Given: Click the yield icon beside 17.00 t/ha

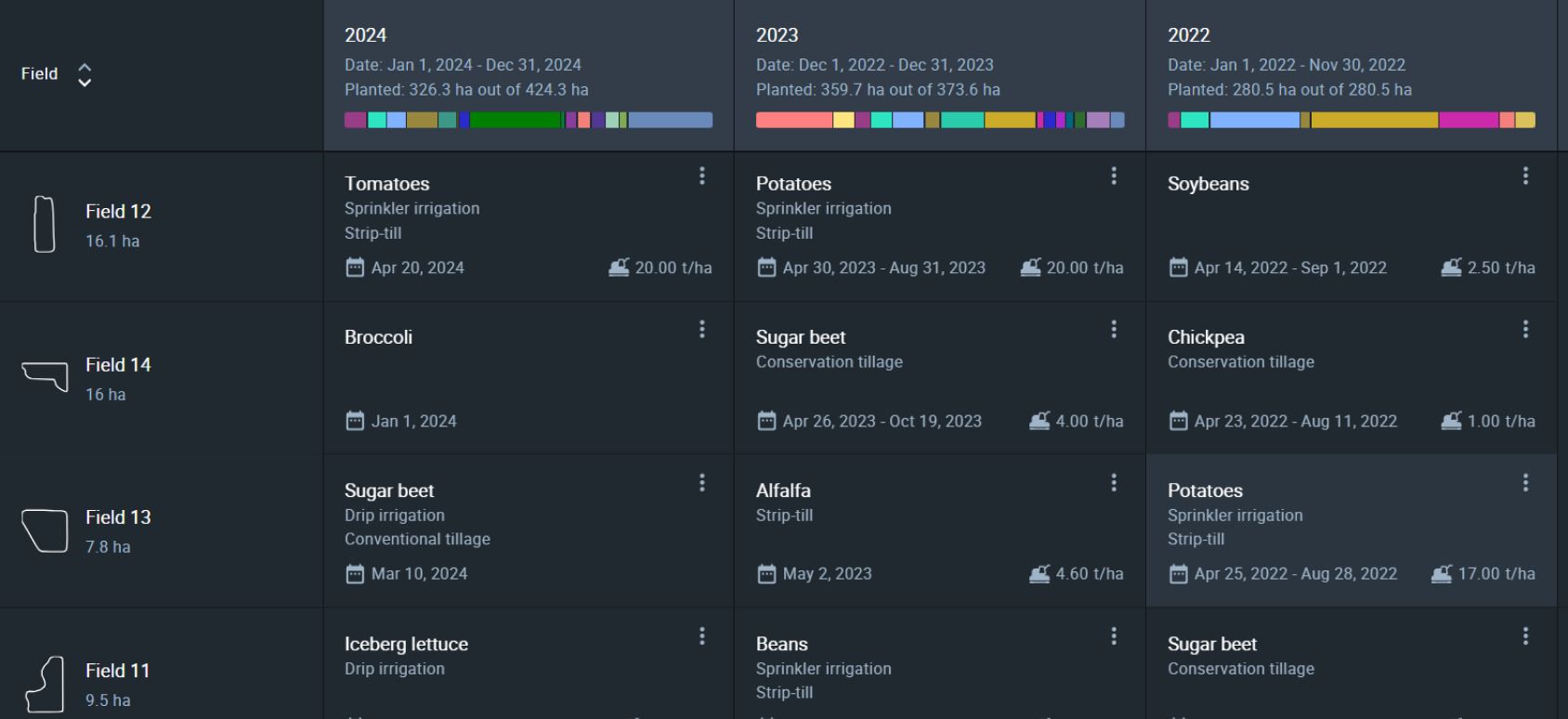Looking at the screenshot, I should click(x=1442, y=573).
